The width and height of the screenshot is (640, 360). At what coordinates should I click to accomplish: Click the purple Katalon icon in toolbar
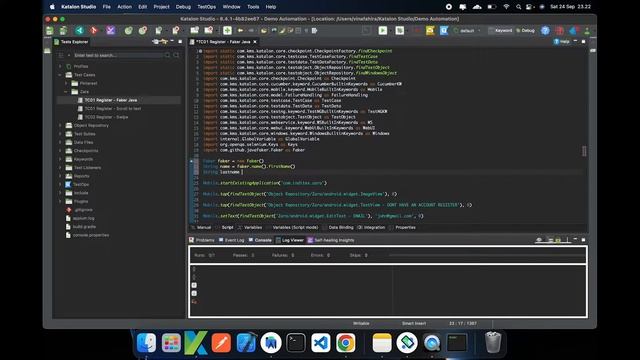click(111, 31)
